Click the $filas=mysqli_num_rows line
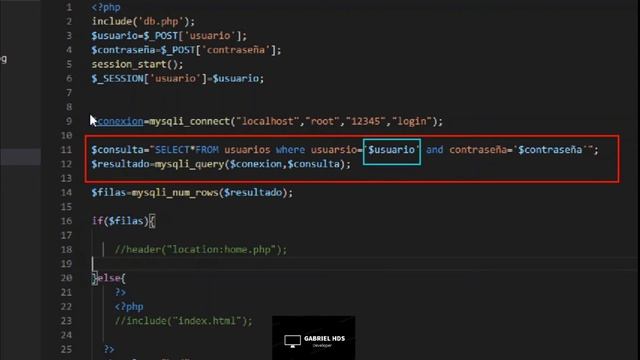 192,193
